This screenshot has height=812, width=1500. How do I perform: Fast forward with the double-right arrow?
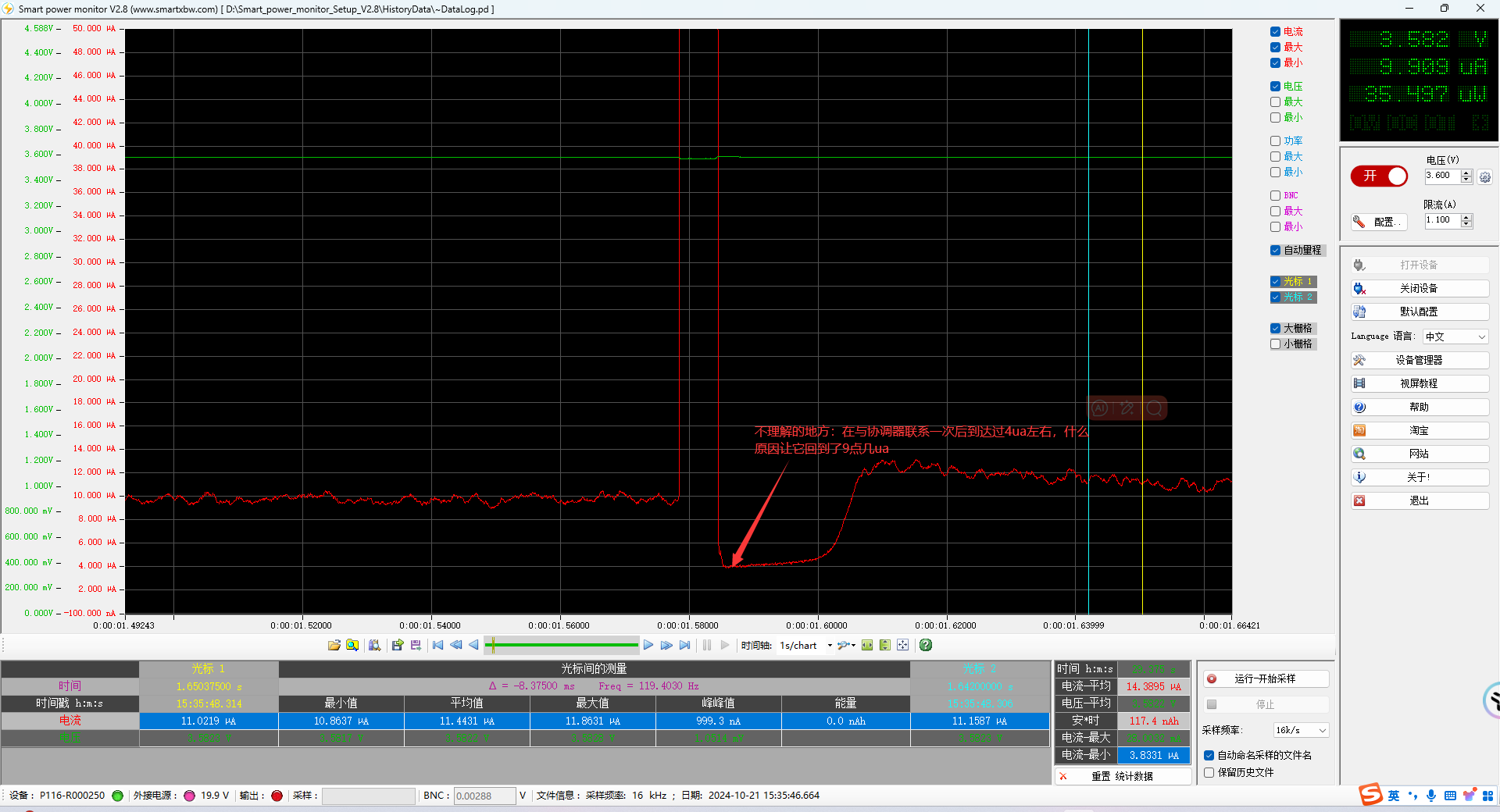pyautogui.click(x=666, y=645)
